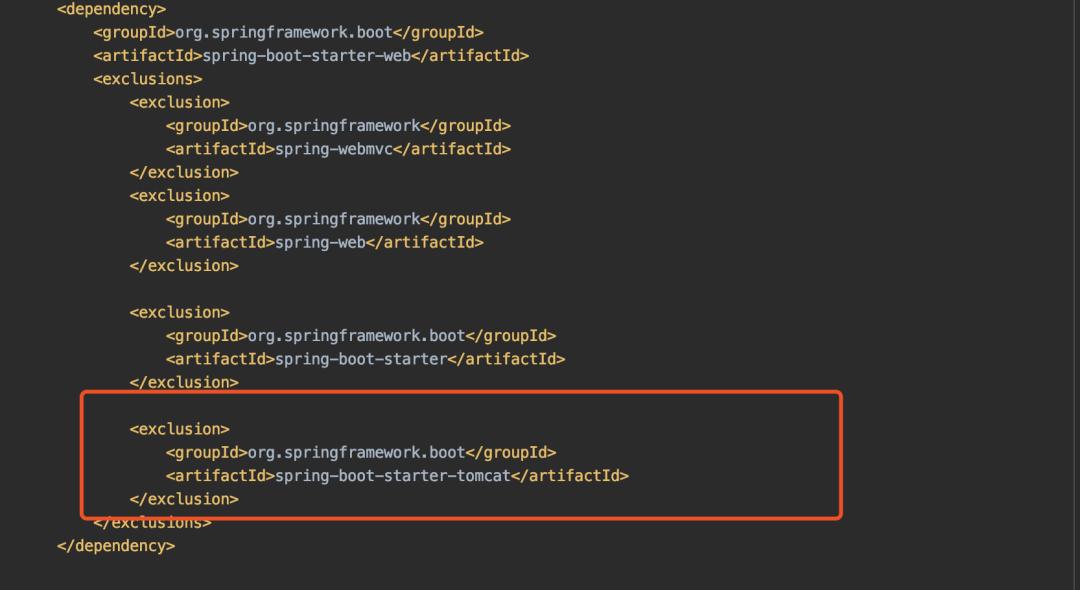Click the artifactId line with value spring-boot-starter
This screenshot has width=1080, height=590.
click(365, 359)
